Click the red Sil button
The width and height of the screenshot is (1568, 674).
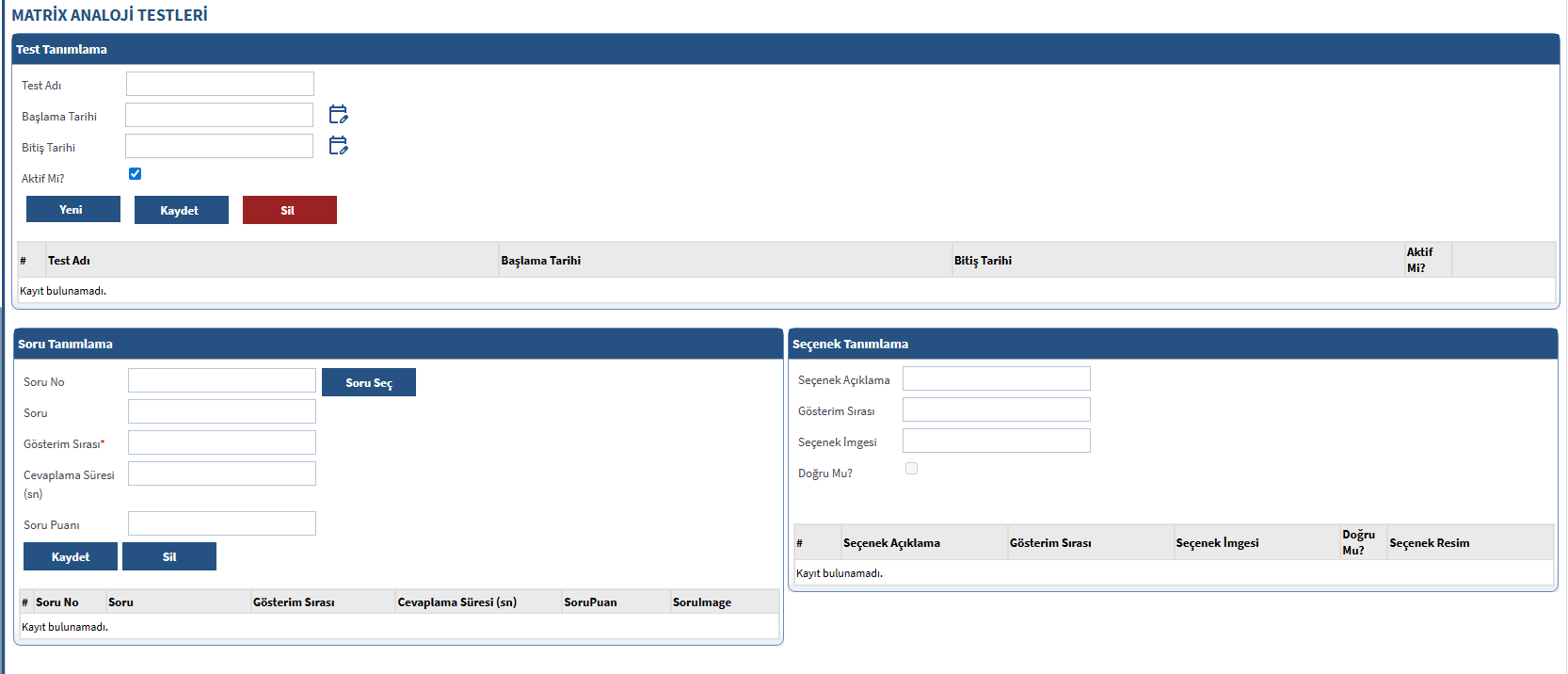click(289, 210)
